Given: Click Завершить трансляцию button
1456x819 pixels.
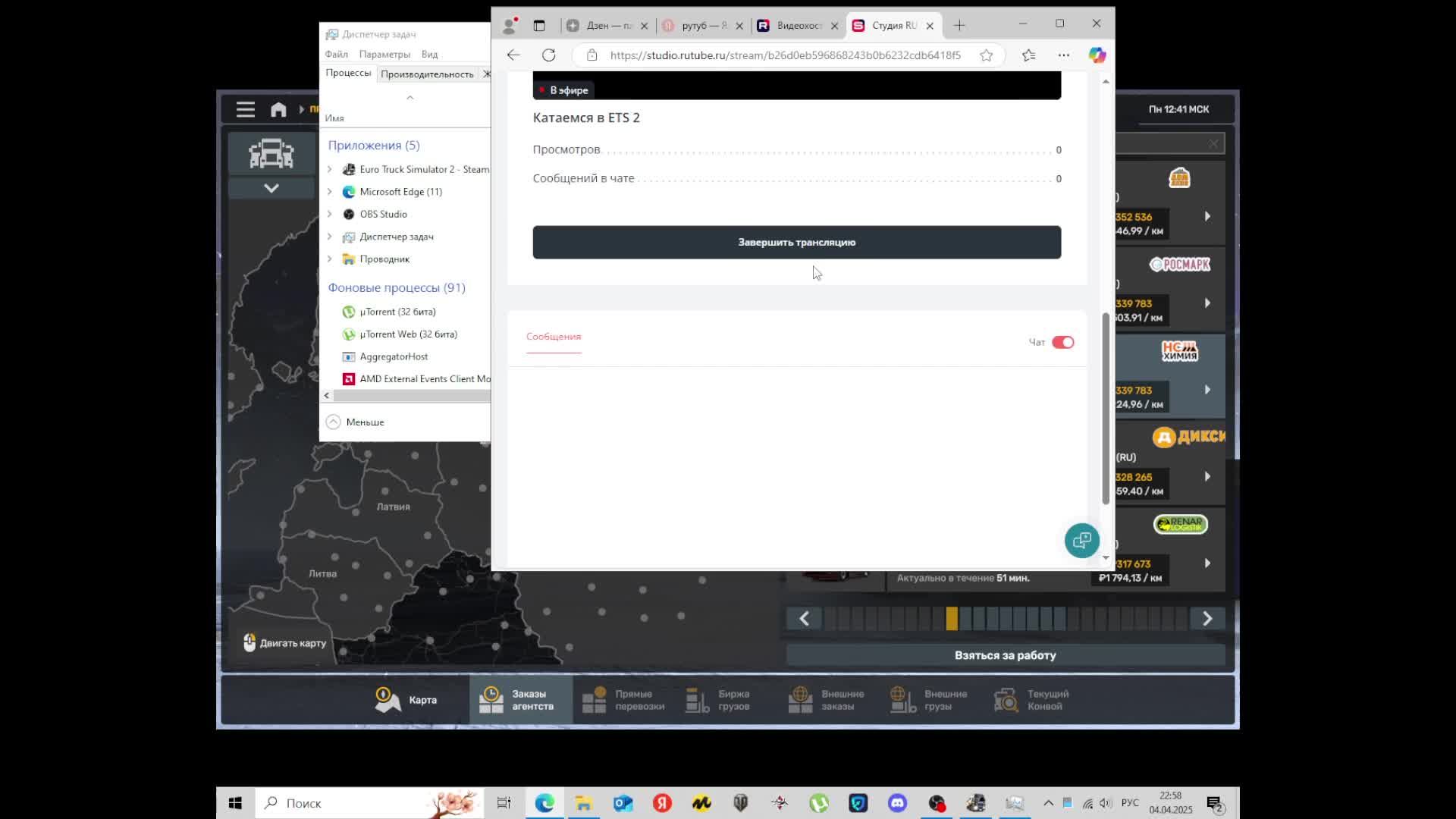Looking at the screenshot, I should coord(796,242).
